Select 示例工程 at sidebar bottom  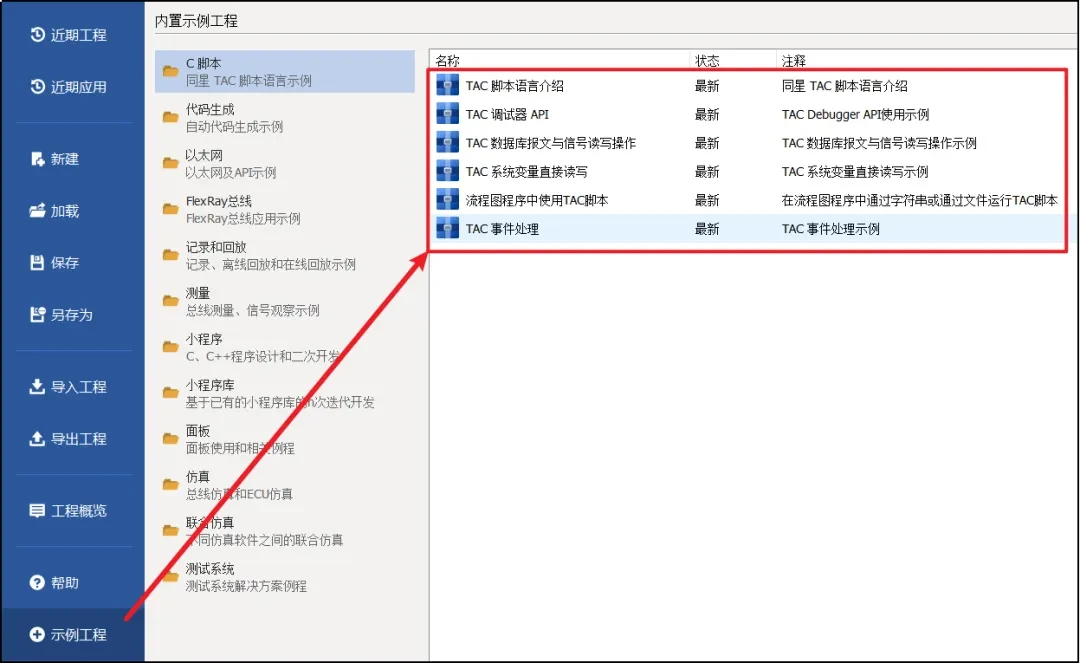pyautogui.click(x=60, y=634)
